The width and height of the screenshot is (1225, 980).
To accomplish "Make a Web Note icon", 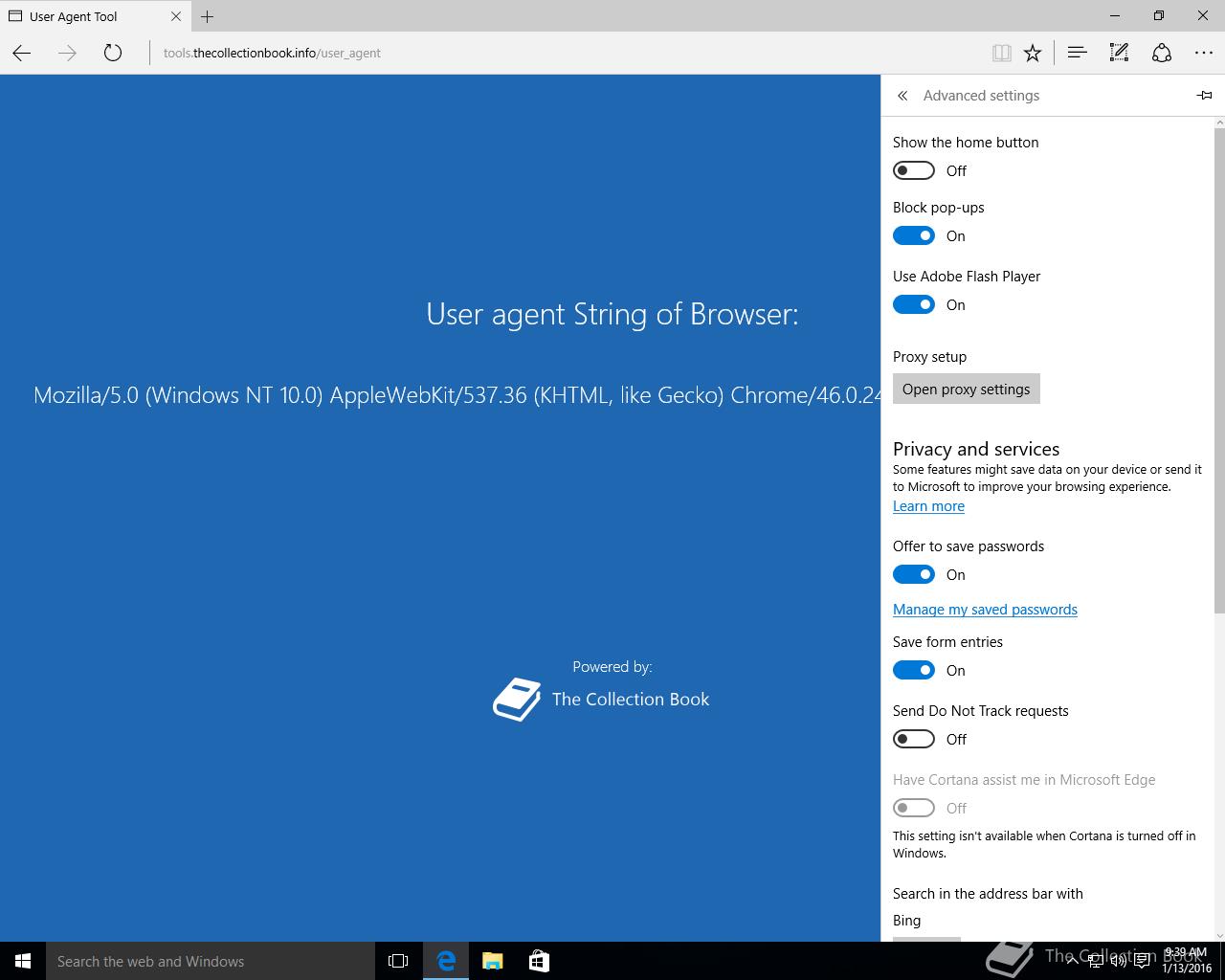I will (1119, 54).
